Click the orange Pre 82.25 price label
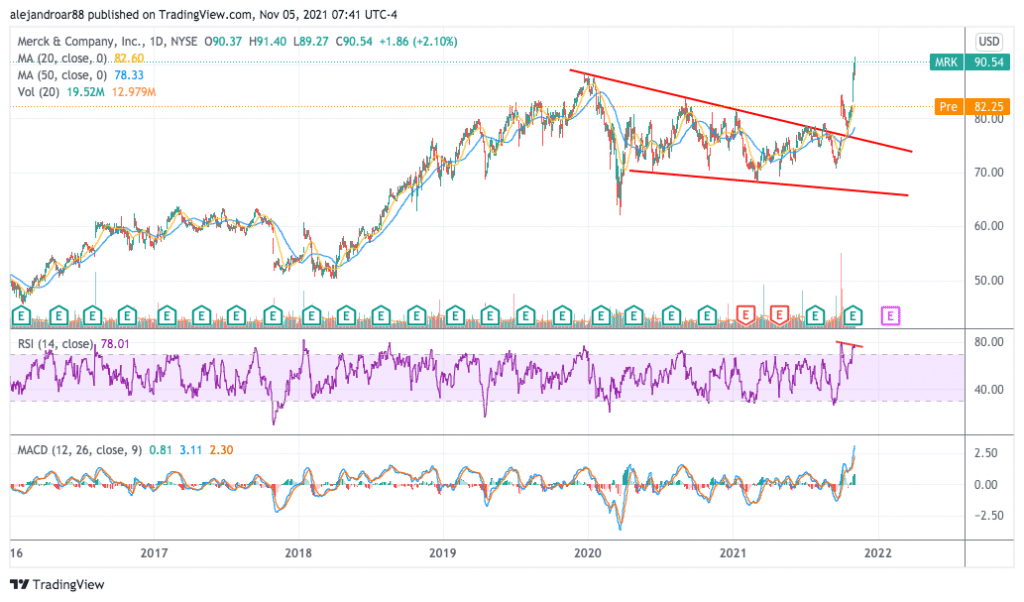Viewport: 1024px width, 602px height. coord(972,106)
